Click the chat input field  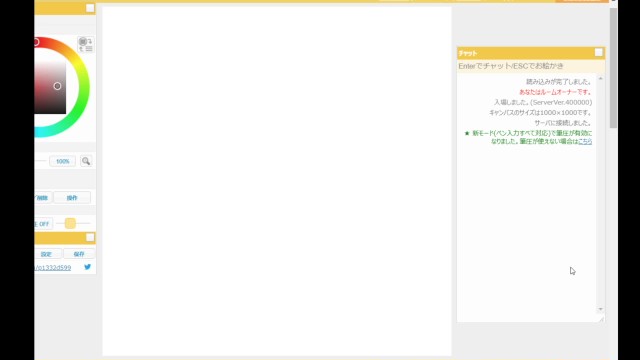click(531, 66)
